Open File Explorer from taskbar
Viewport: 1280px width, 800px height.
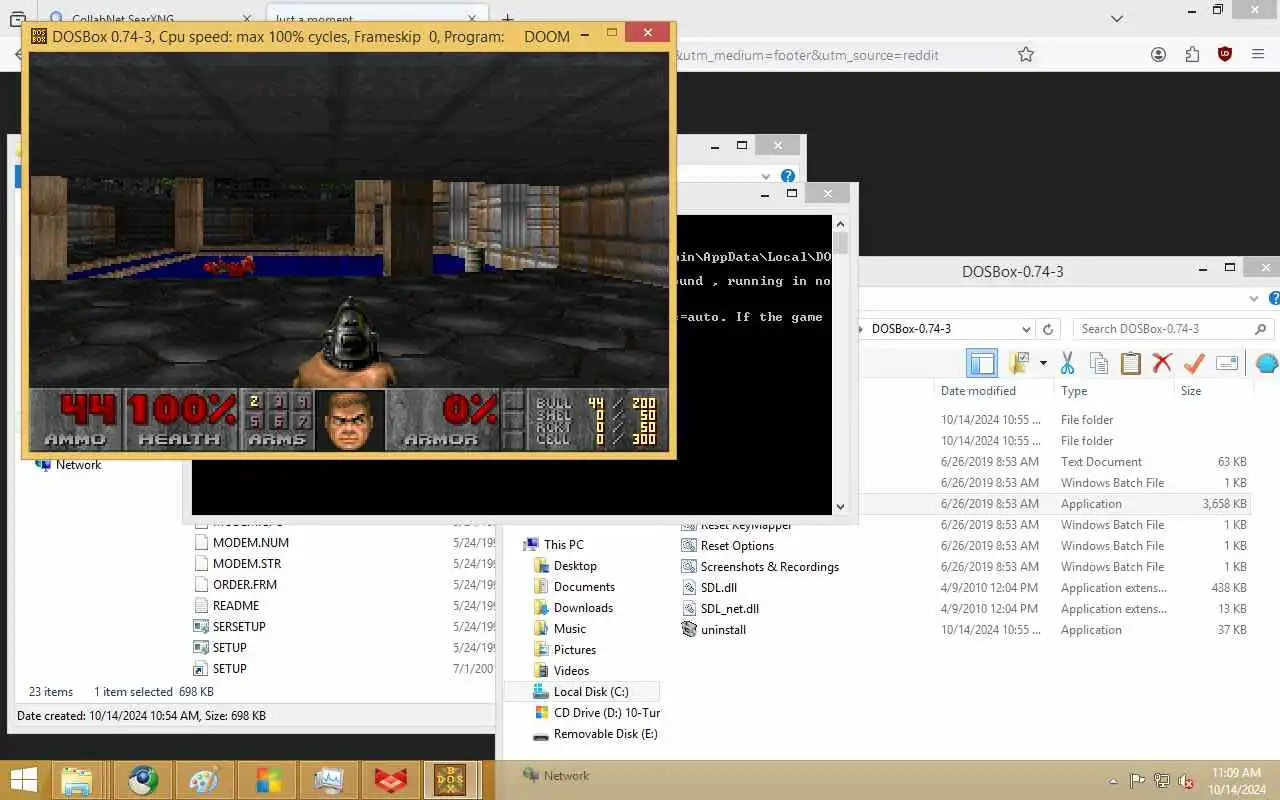[x=77, y=780]
